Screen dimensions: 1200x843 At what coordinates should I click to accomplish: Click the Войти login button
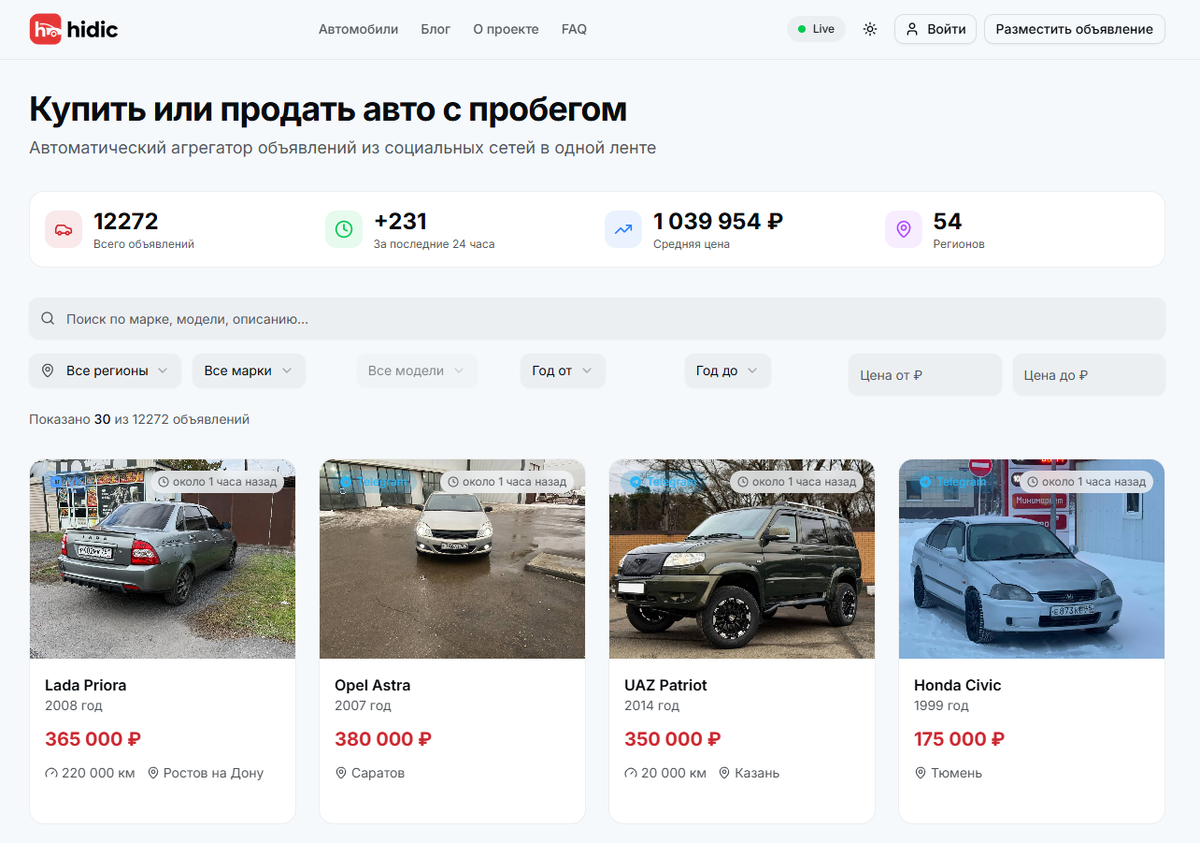[x=936, y=29]
